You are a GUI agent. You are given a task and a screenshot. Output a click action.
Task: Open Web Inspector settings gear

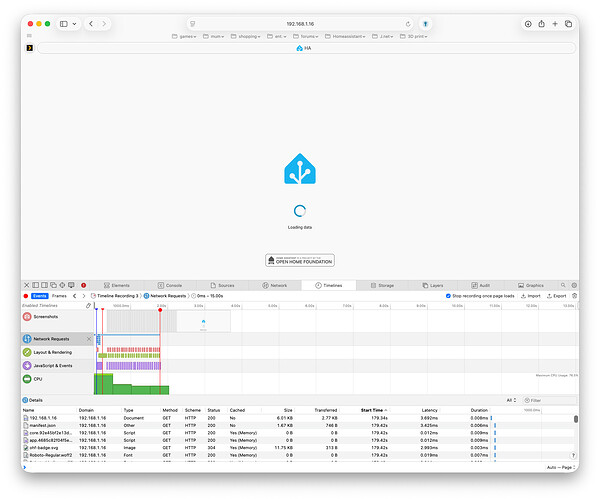point(574,285)
